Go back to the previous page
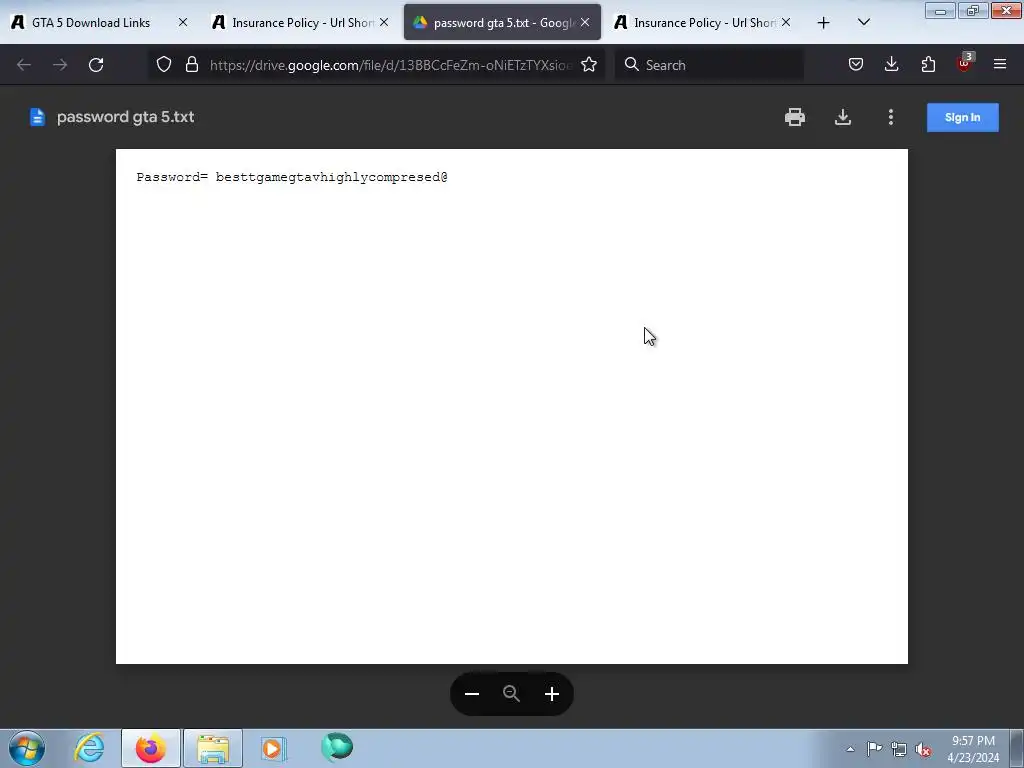Viewport: 1024px width, 768px height. tap(24, 65)
